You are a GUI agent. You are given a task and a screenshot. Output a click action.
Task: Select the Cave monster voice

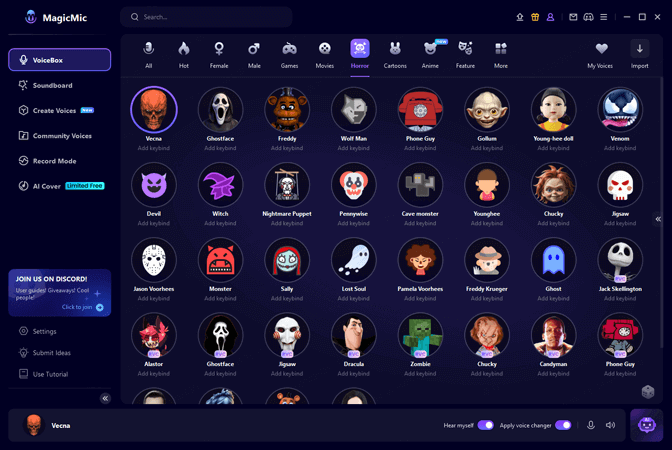click(x=420, y=185)
